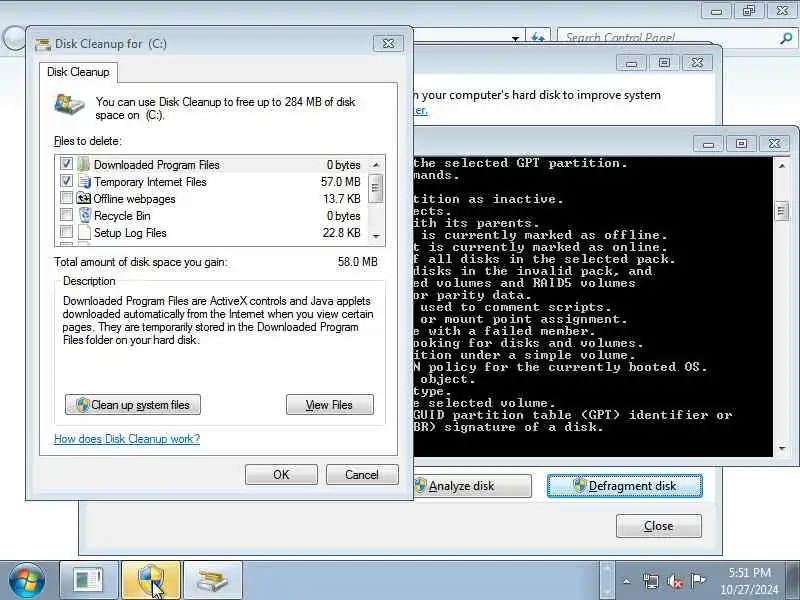Uncheck Temporary Internet Files checkbox

(x=66, y=181)
